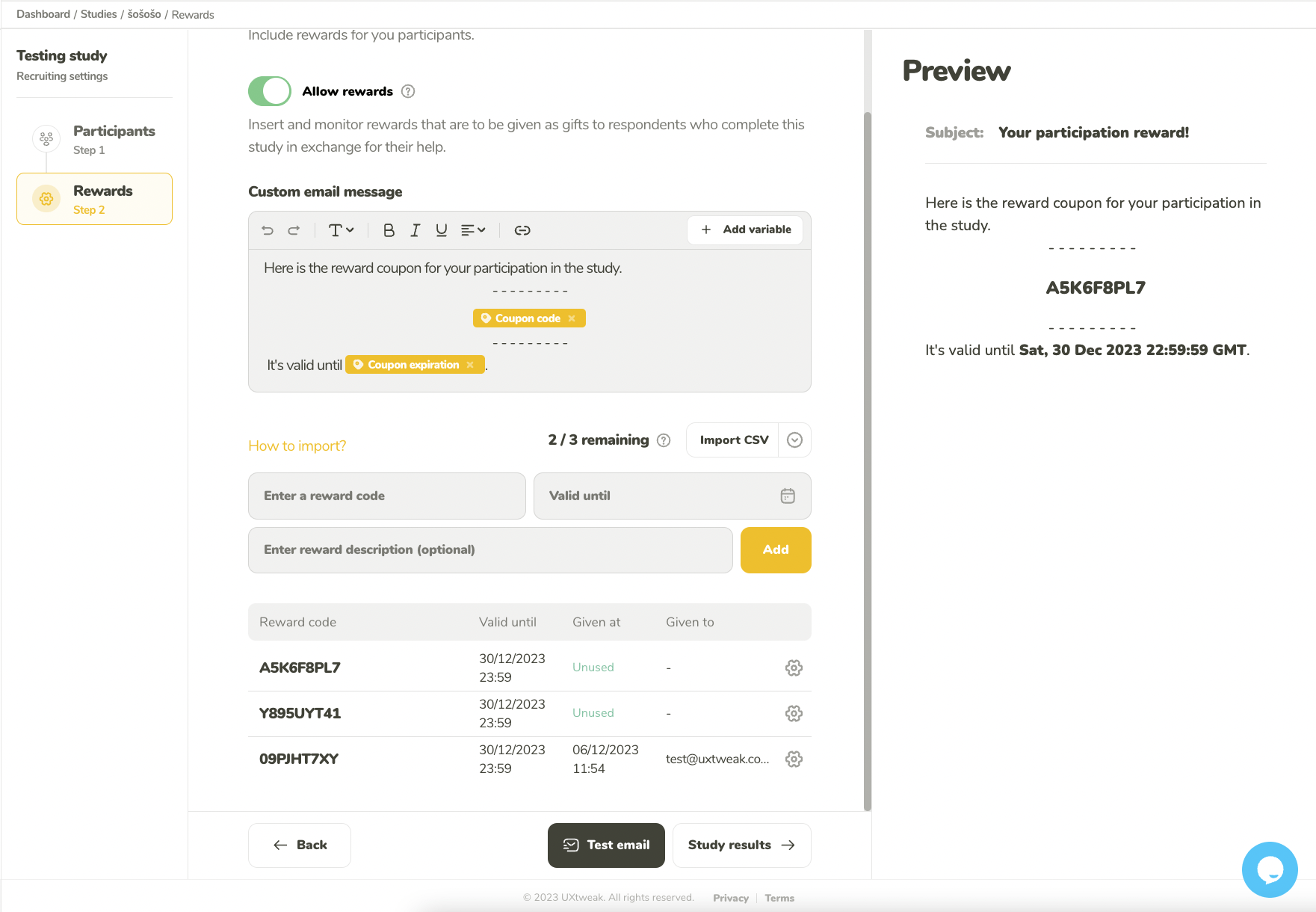The image size is (1316, 912).
Task: Insert a link using the link icon
Action: click(x=522, y=230)
